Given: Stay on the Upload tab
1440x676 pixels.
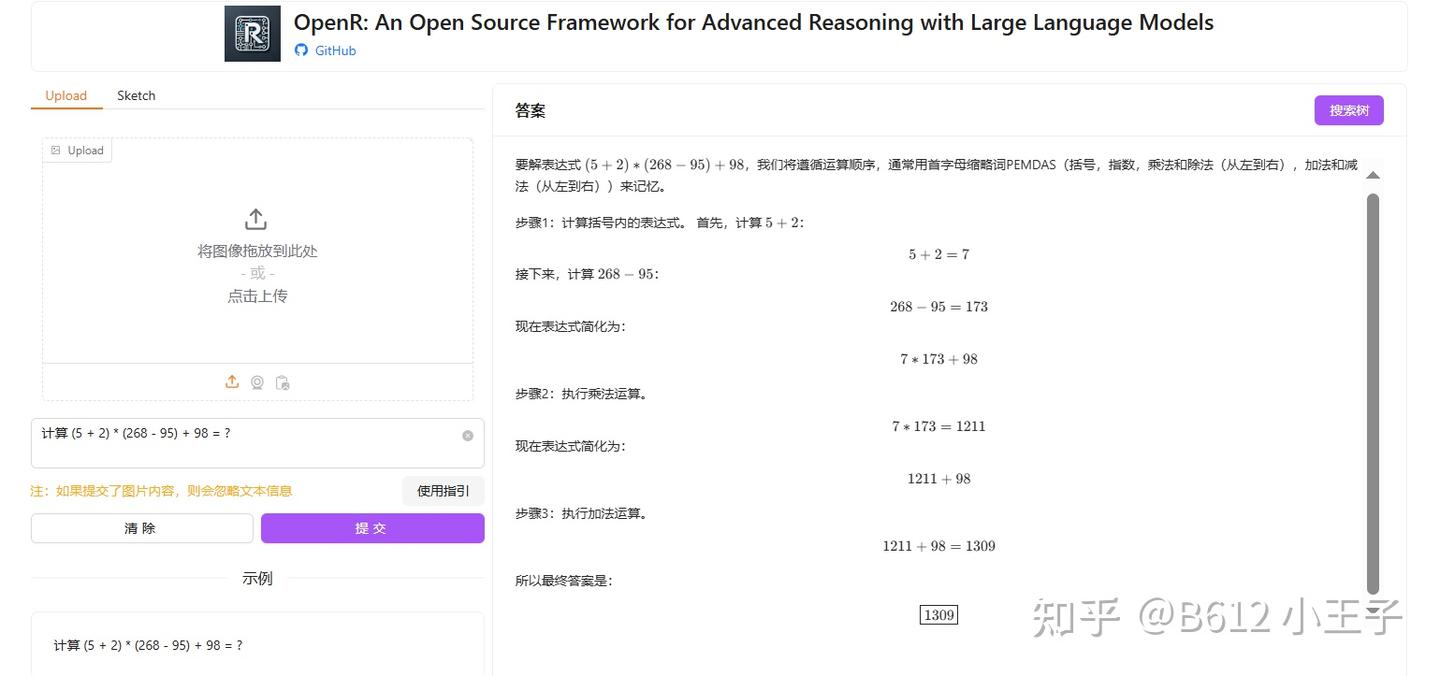Looking at the screenshot, I should click(65, 95).
